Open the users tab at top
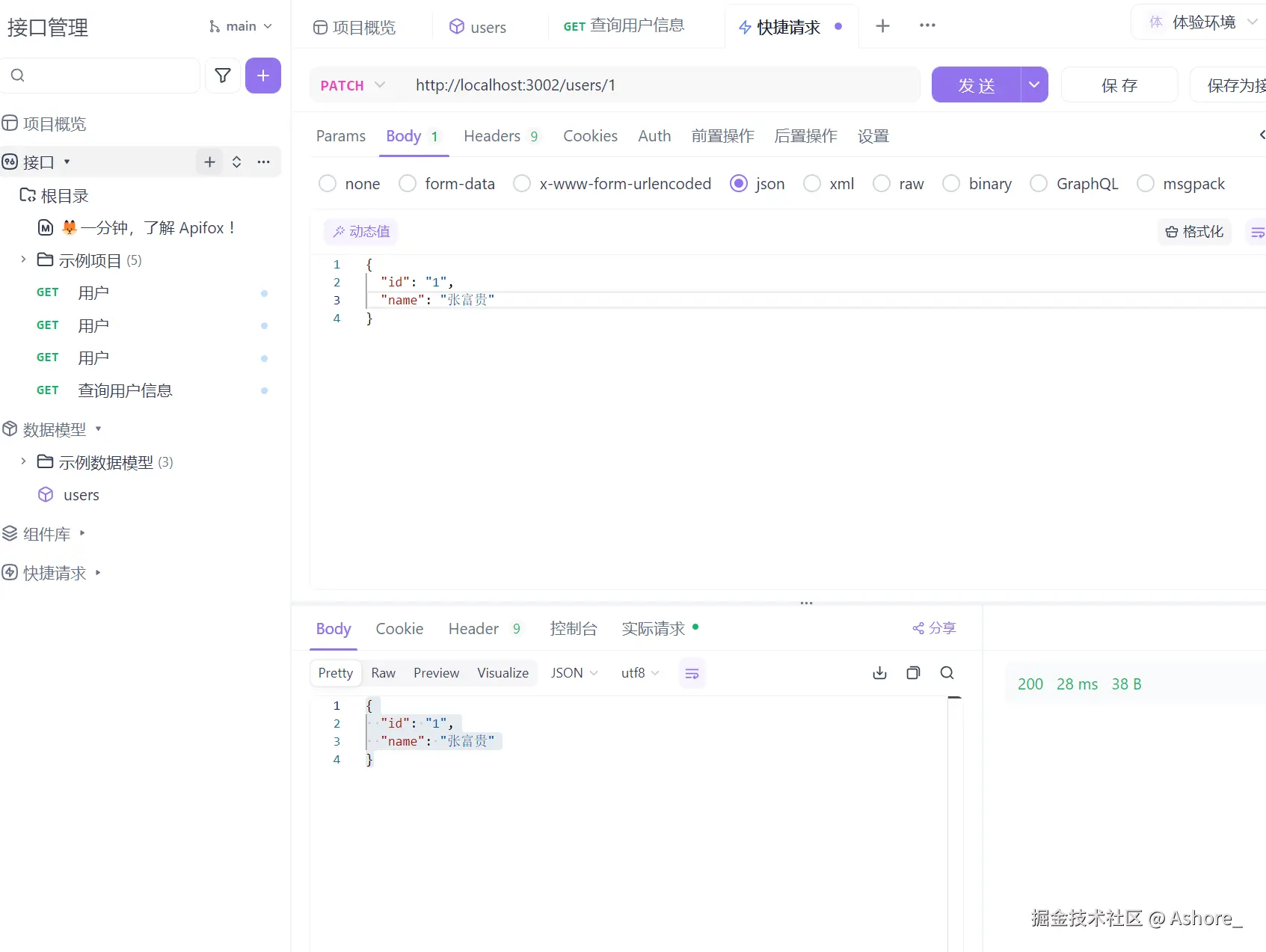Image resolution: width=1266 pixels, height=952 pixels. pyautogui.click(x=479, y=27)
